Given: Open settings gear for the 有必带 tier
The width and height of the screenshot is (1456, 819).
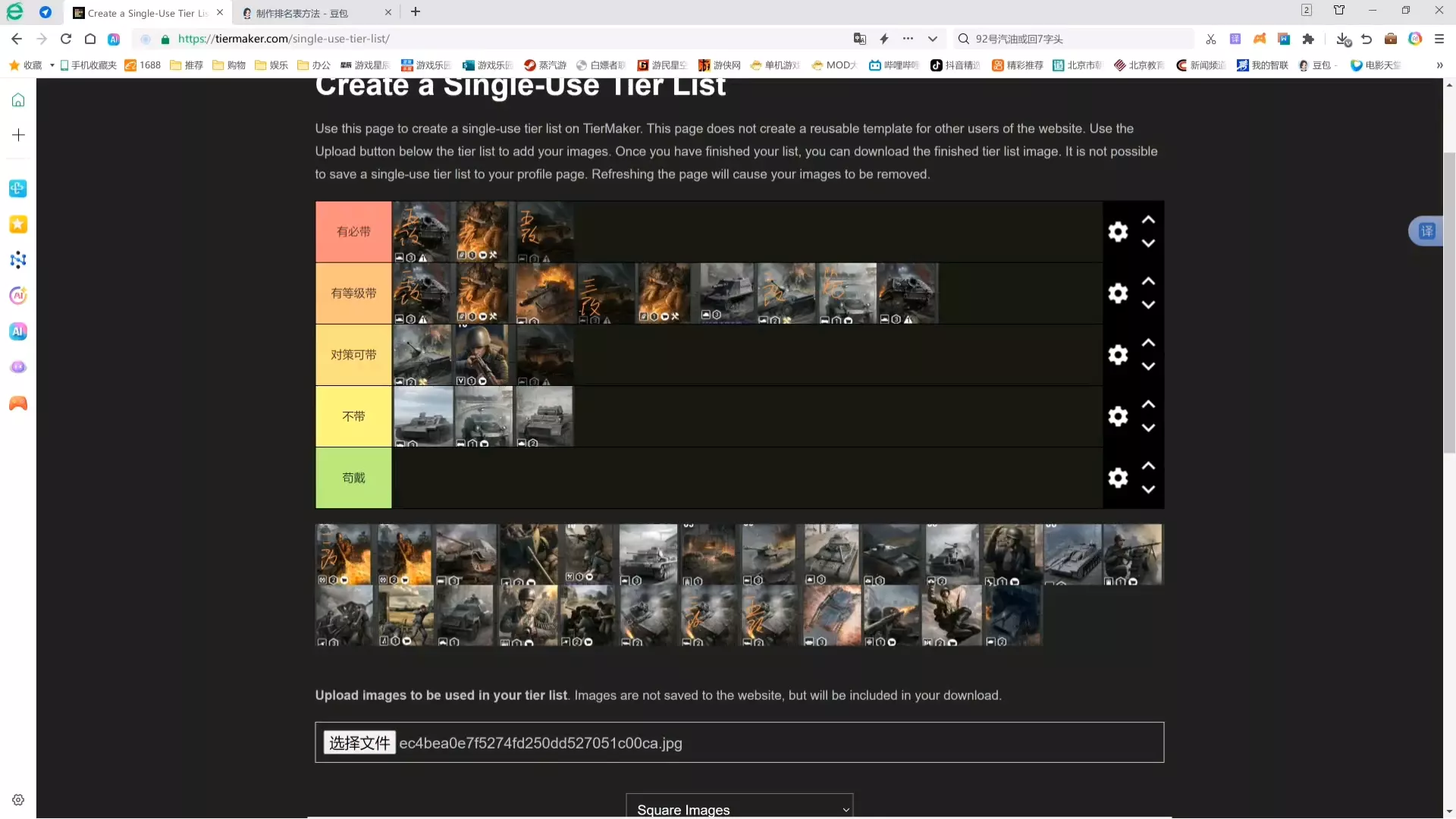Looking at the screenshot, I should [1118, 231].
